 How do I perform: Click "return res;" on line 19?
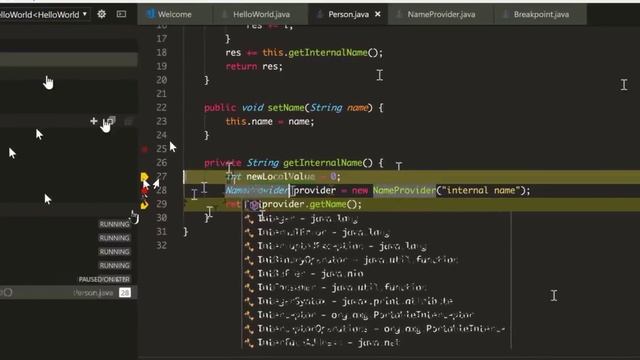click(254, 67)
